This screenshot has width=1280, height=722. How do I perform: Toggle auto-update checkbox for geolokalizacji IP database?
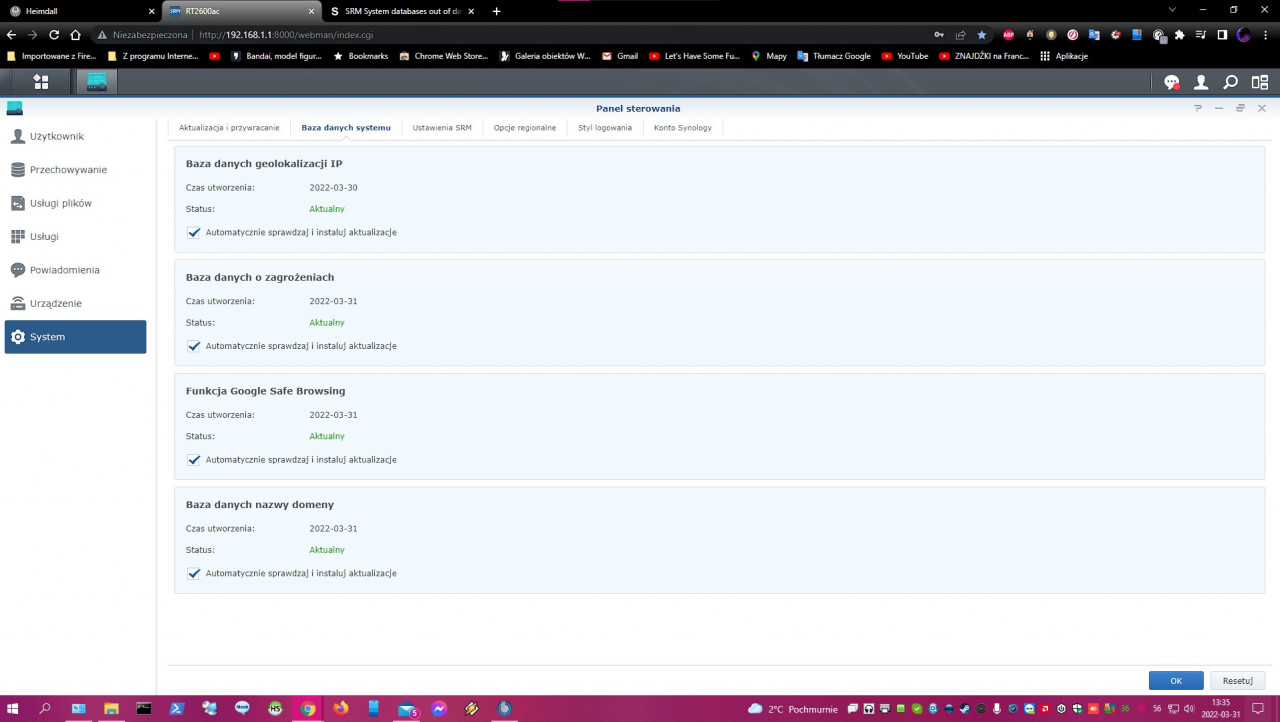pos(194,232)
